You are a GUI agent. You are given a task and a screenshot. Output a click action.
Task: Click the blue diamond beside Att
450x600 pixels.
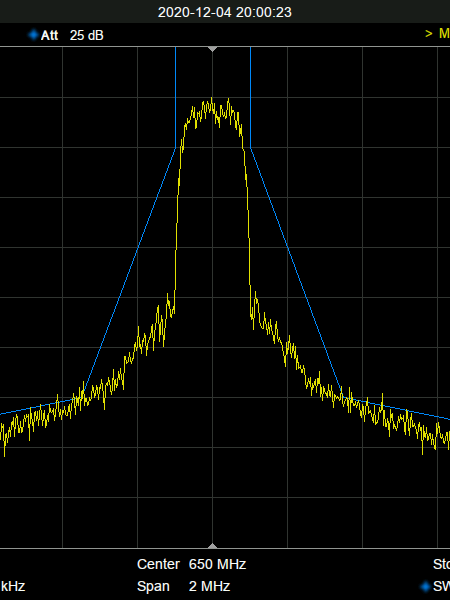point(33,35)
